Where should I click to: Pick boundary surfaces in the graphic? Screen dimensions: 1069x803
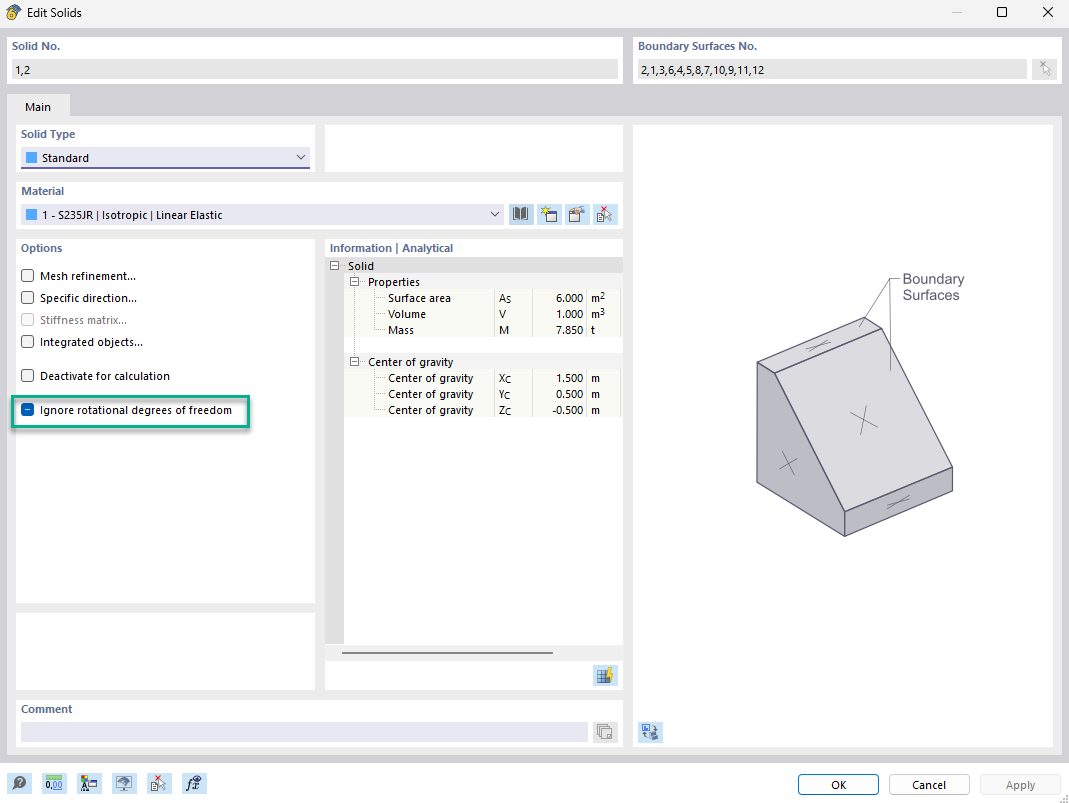tap(1045, 69)
